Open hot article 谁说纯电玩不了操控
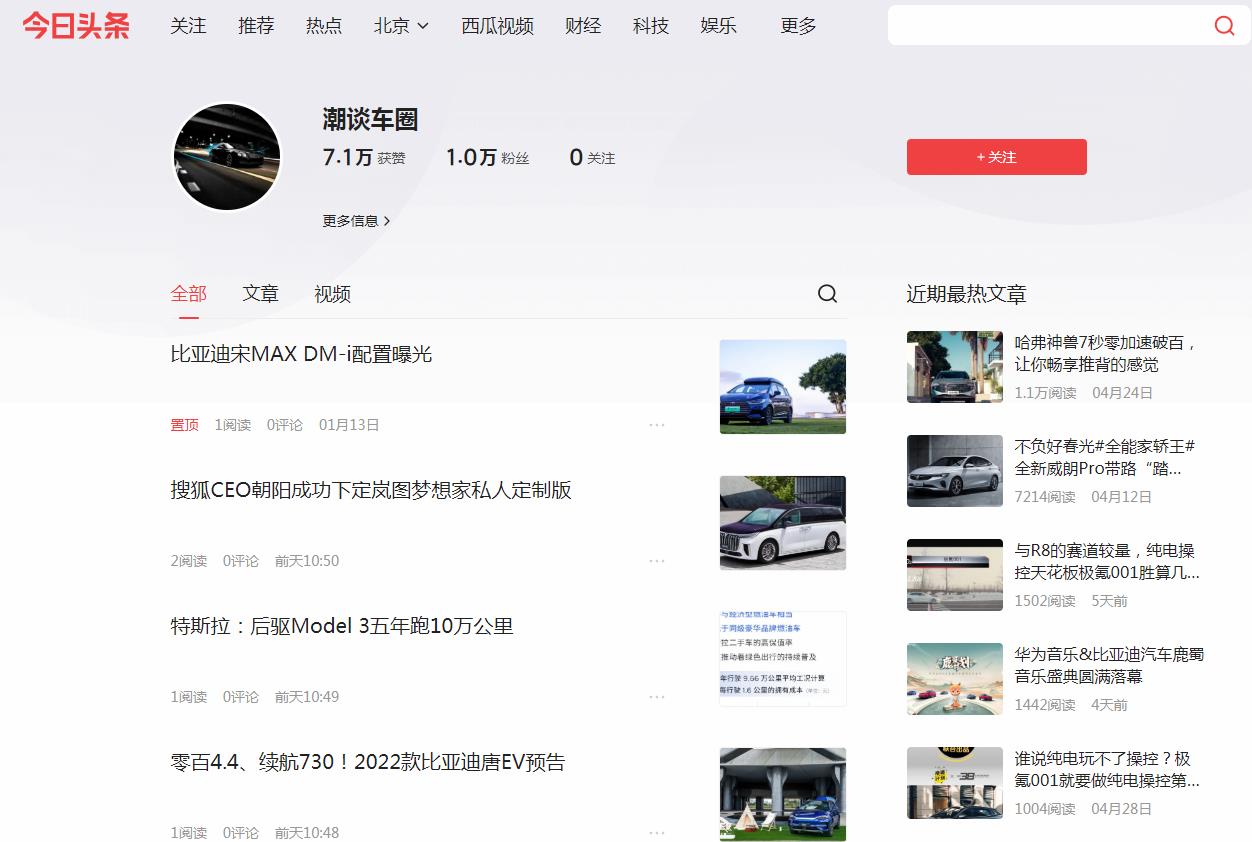The height and width of the screenshot is (842, 1252). [1107, 770]
